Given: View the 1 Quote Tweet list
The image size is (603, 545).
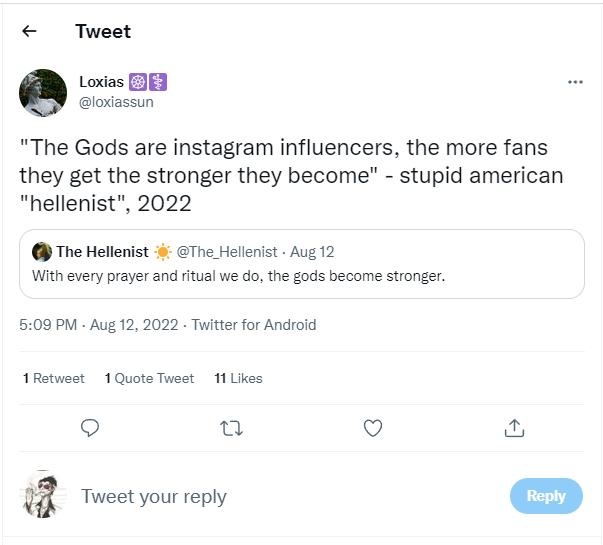Looking at the screenshot, I should (x=149, y=378).
